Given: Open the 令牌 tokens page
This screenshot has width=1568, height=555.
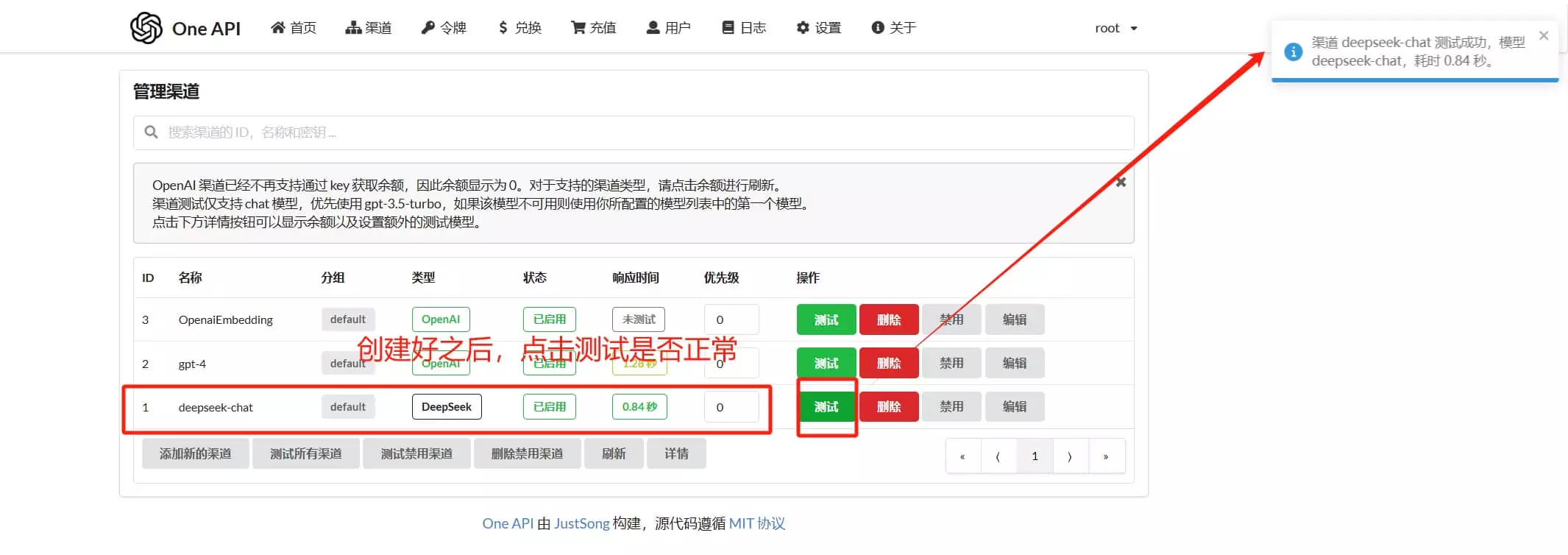Looking at the screenshot, I should [444, 28].
